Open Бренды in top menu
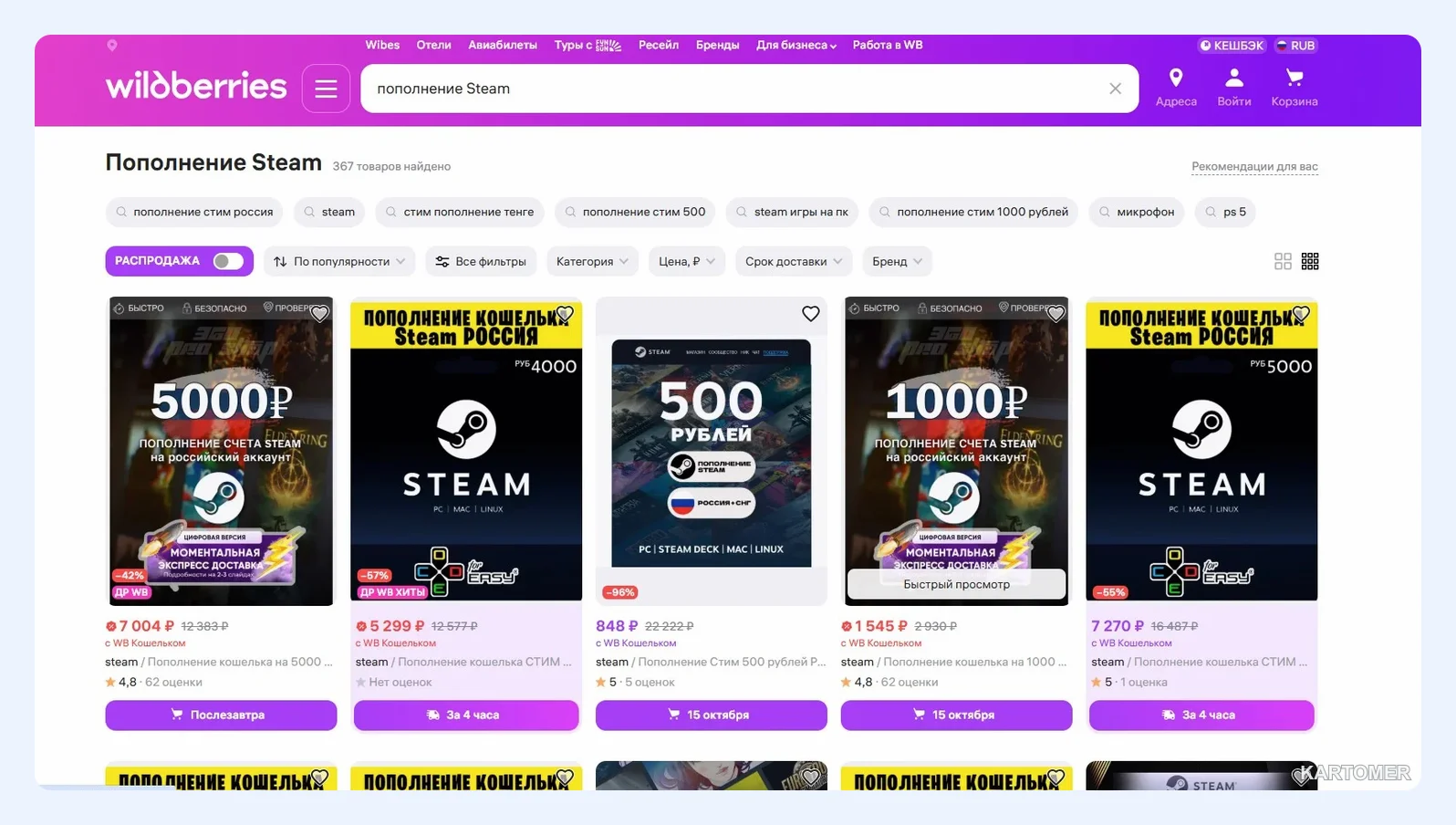The image size is (1456, 825). (718, 45)
